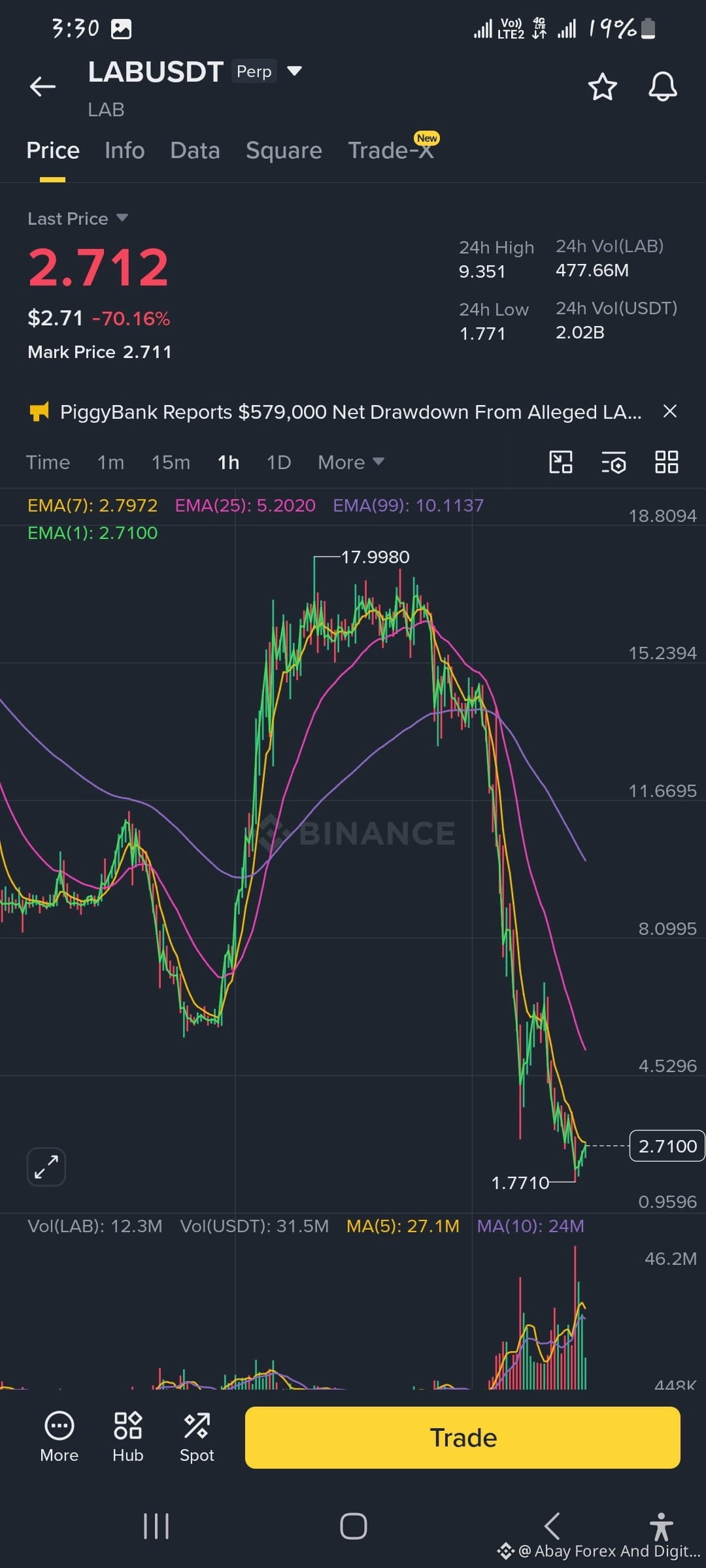Image resolution: width=706 pixels, height=1568 pixels.
Task: Tap the battery indicator in status bar
Action: [647, 28]
